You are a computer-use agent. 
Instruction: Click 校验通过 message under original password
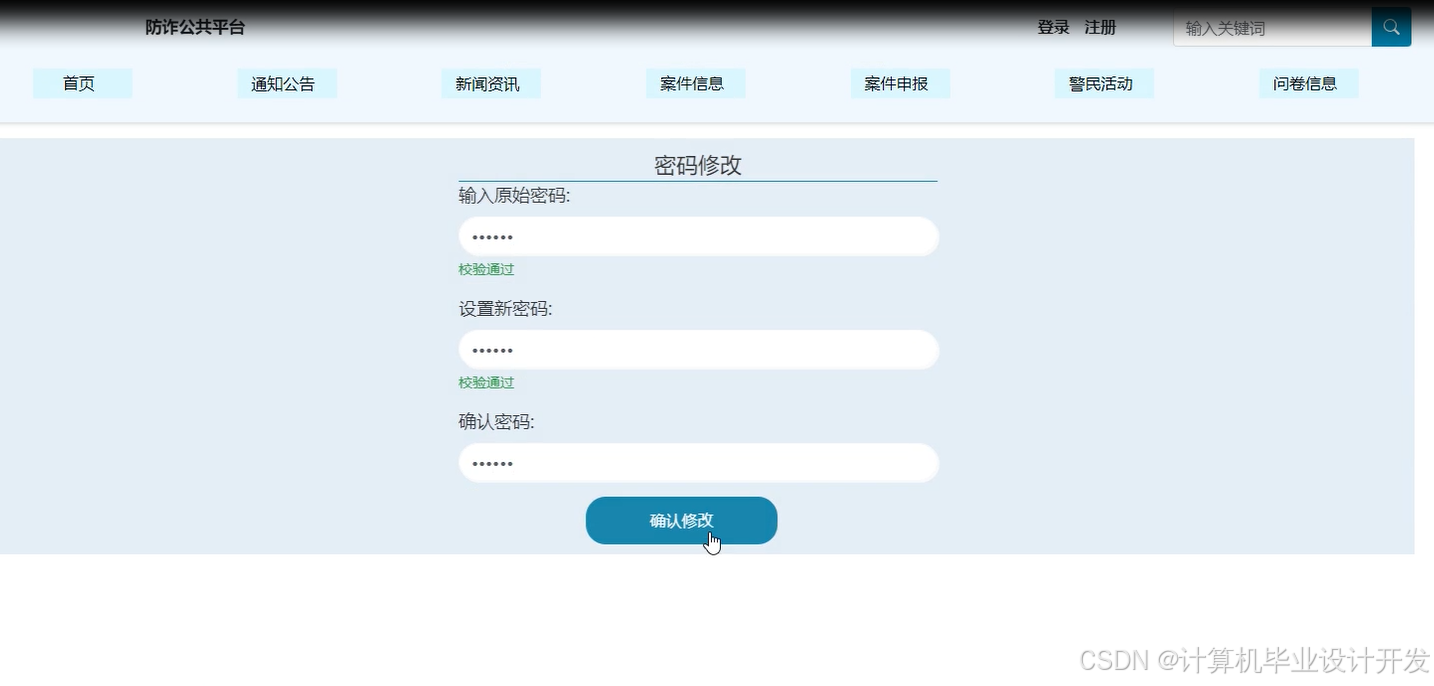(486, 269)
